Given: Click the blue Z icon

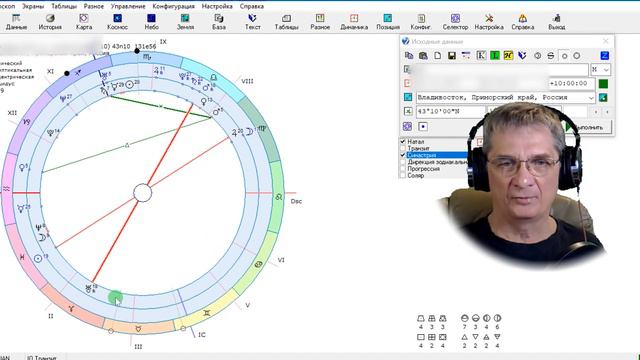Looking at the screenshot, I should point(605,56).
